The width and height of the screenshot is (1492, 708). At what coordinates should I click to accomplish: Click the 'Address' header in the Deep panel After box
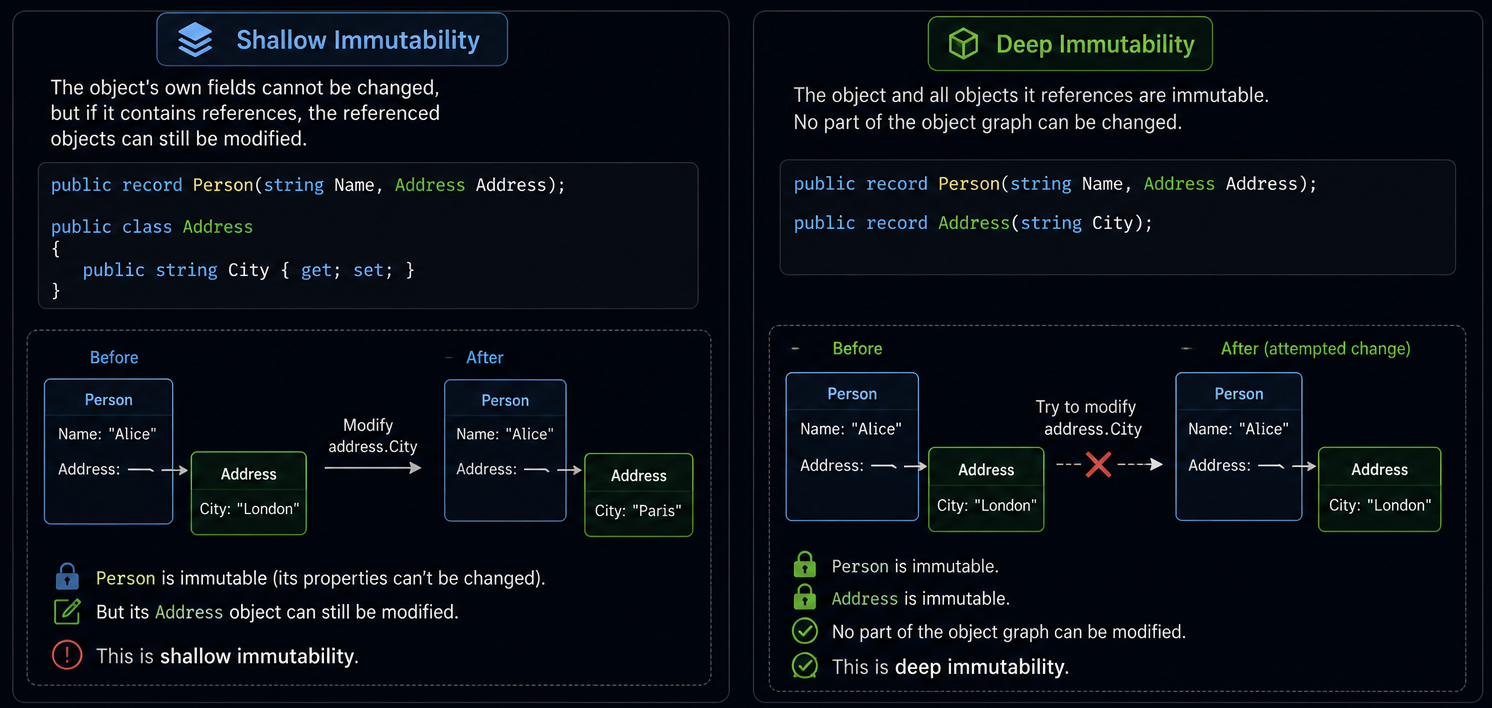point(1380,469)
